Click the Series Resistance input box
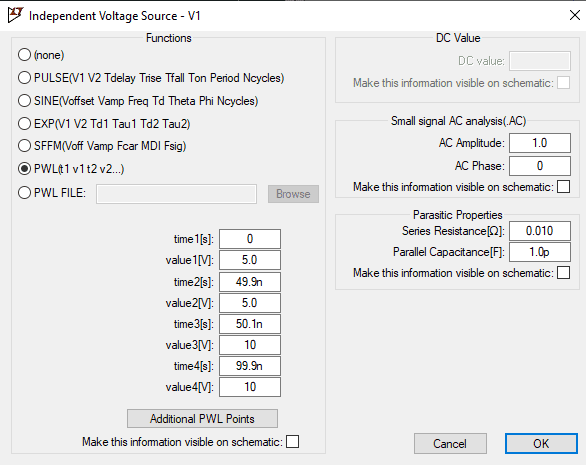586x465 pixels. pos(540,231)
